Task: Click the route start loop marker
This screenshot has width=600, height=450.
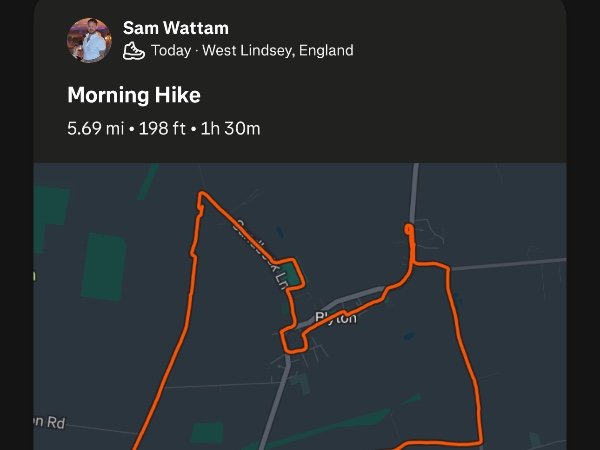Action: [408, 230]
